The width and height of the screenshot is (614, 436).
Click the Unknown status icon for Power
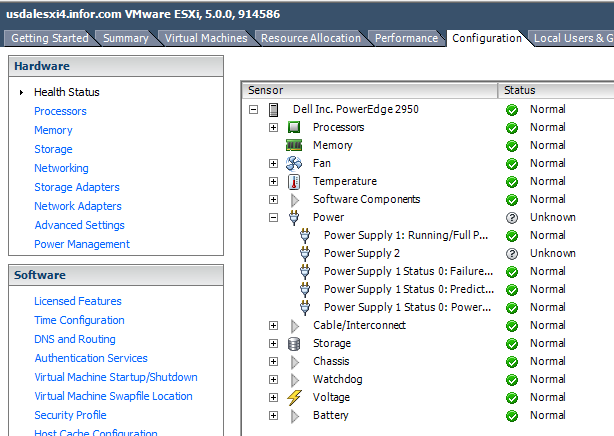click(x=512, y=218)
